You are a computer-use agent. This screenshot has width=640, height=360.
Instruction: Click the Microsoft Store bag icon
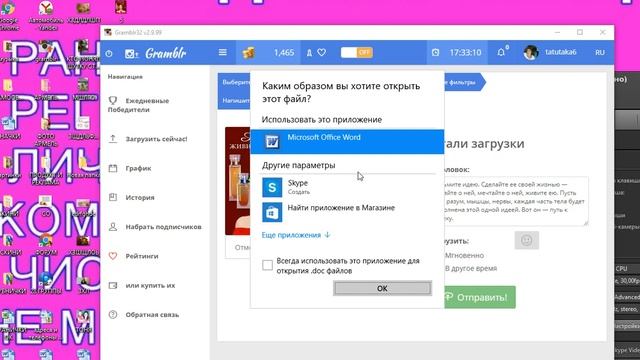coord(272,212)
